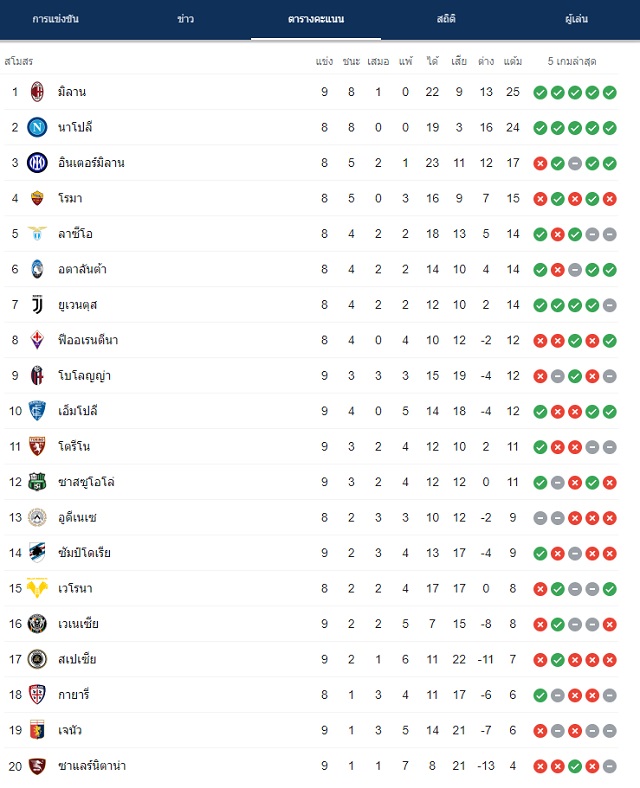Click the Hellas Verona yellow logo
The image size is (640, 788).
[37, 587]
